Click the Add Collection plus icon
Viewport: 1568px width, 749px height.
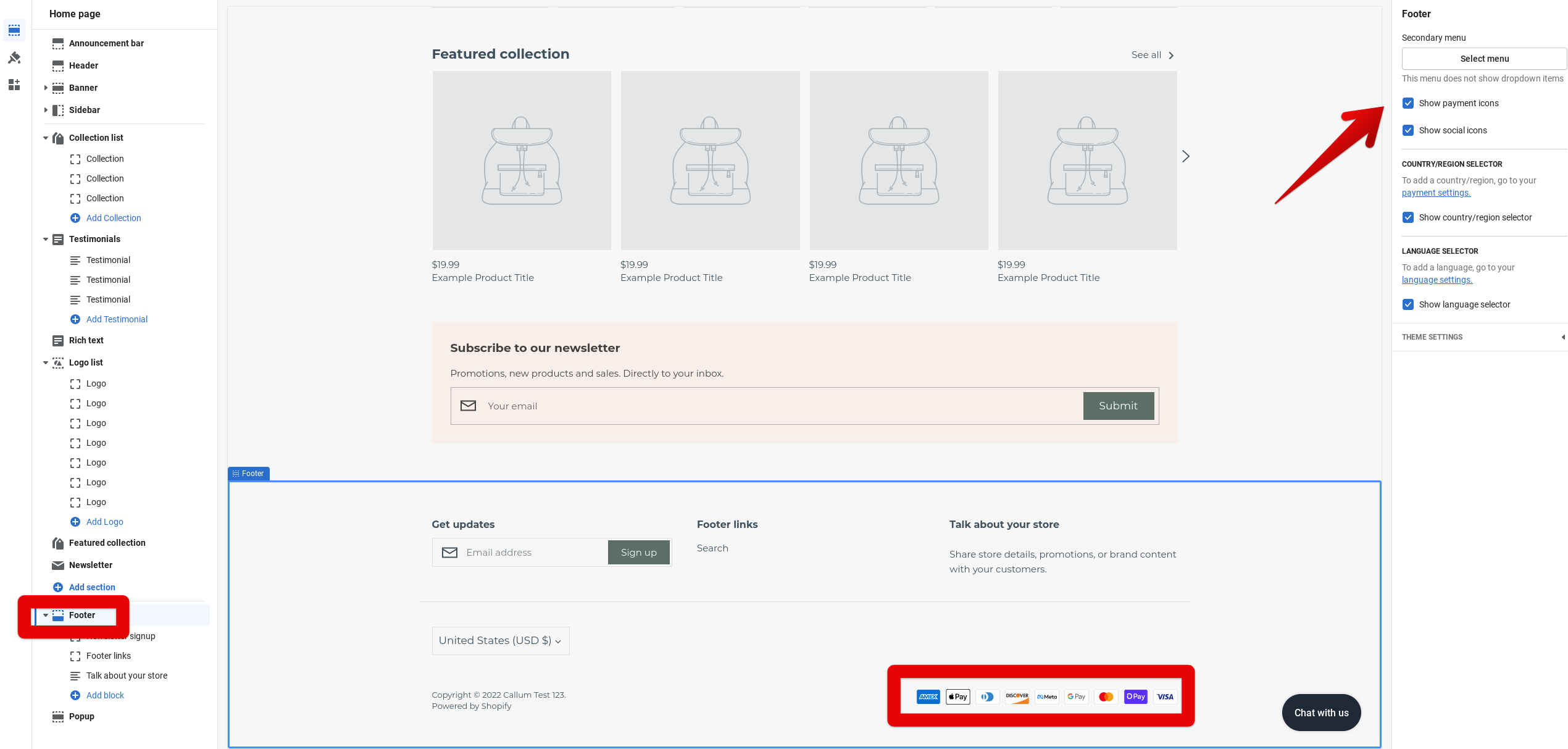tap(75, 218)
